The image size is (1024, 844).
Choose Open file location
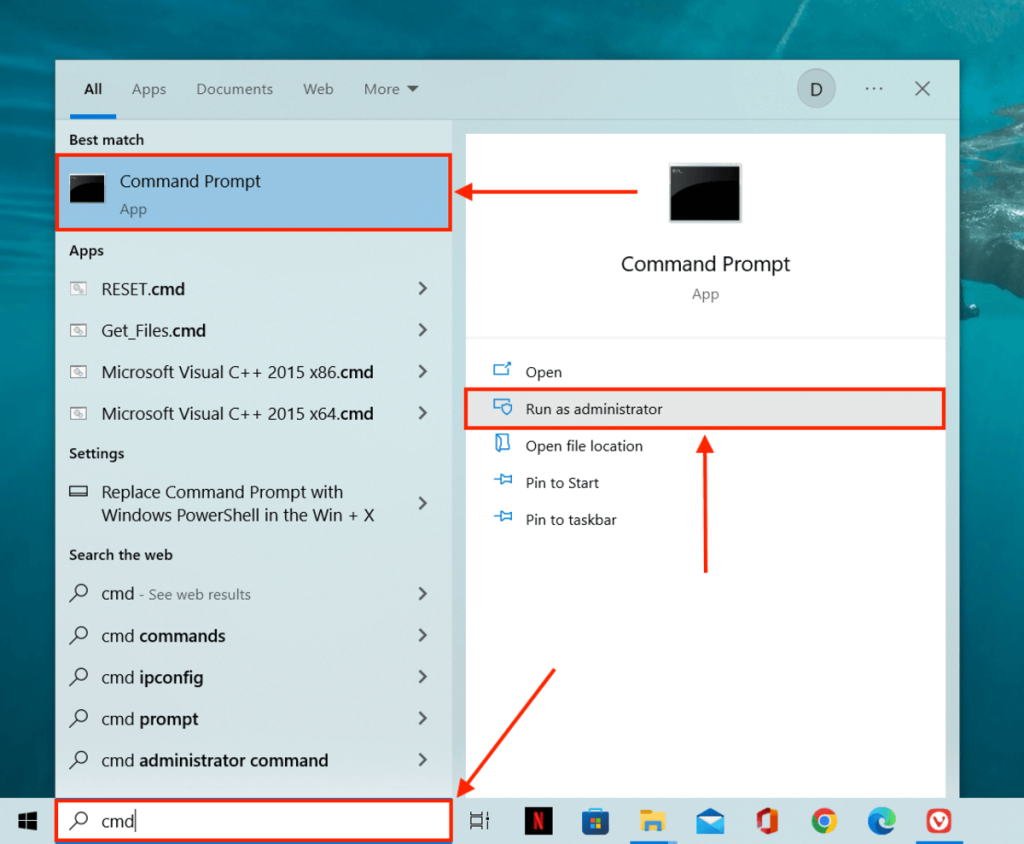click(x=584, y=446)
